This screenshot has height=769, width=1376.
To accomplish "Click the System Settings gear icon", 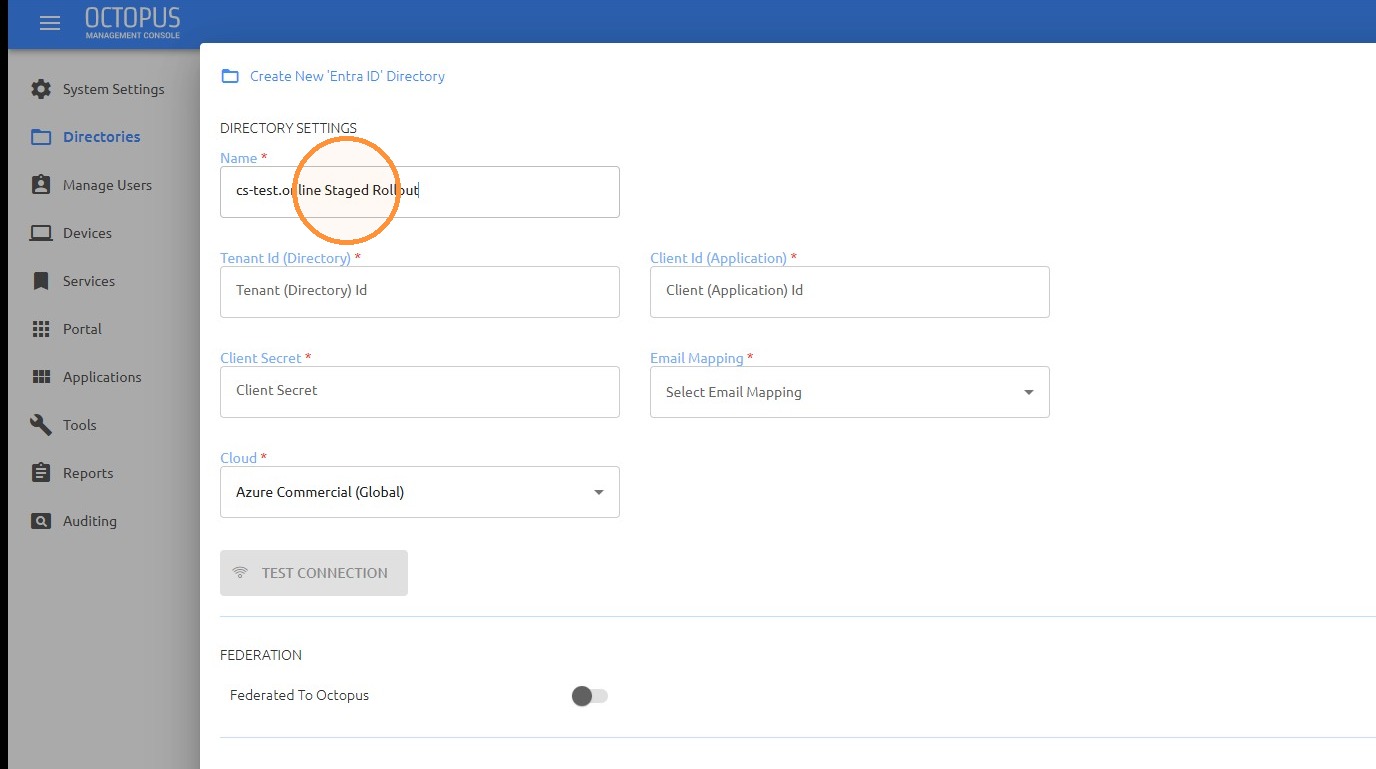I will [41, 89].
